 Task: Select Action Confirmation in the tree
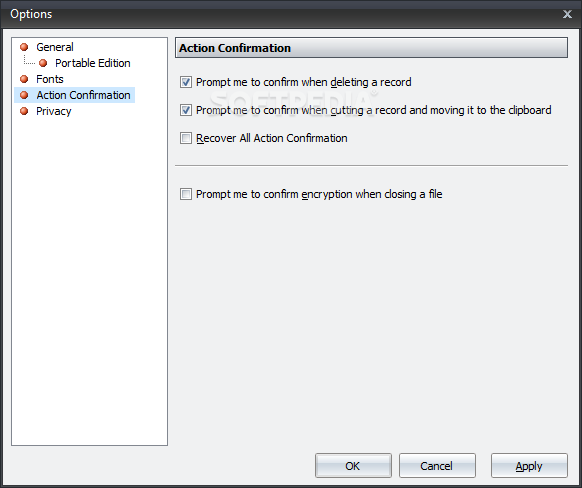click(83, 95)
